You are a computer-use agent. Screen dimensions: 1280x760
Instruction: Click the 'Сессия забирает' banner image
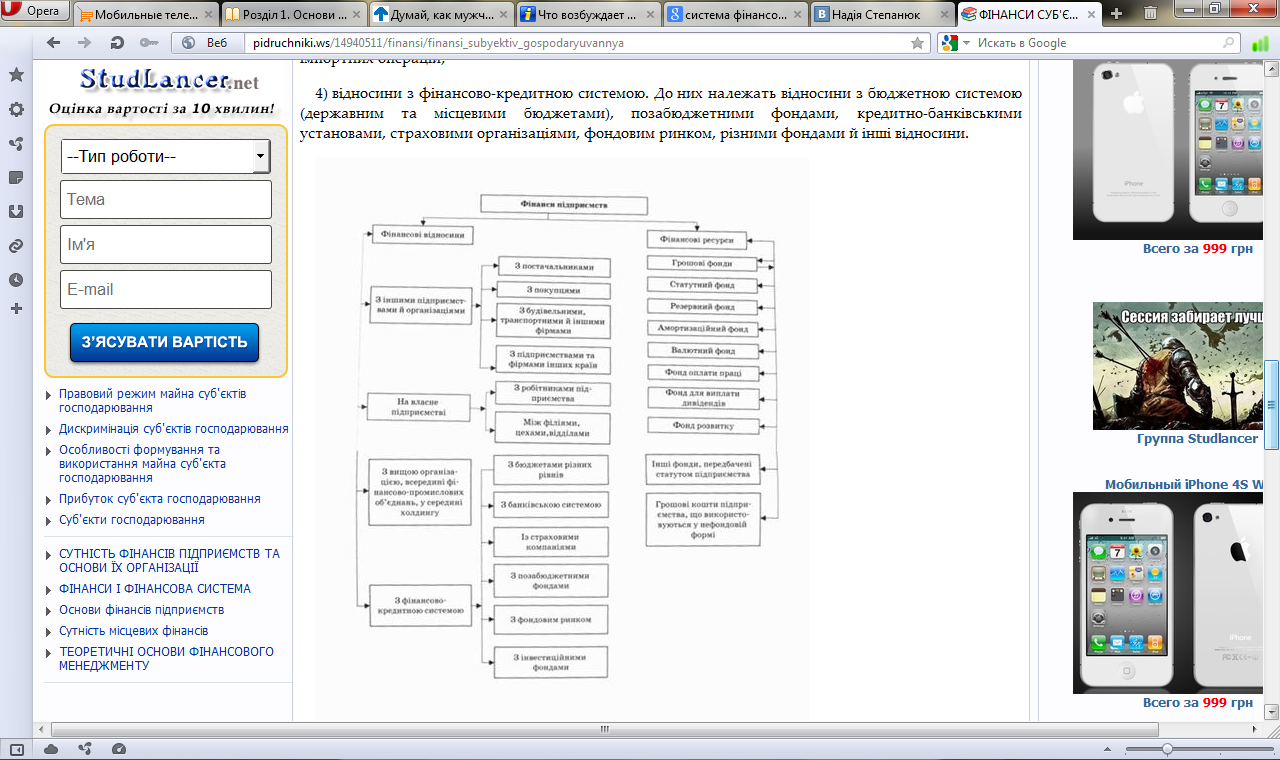tap(1178, 366)
